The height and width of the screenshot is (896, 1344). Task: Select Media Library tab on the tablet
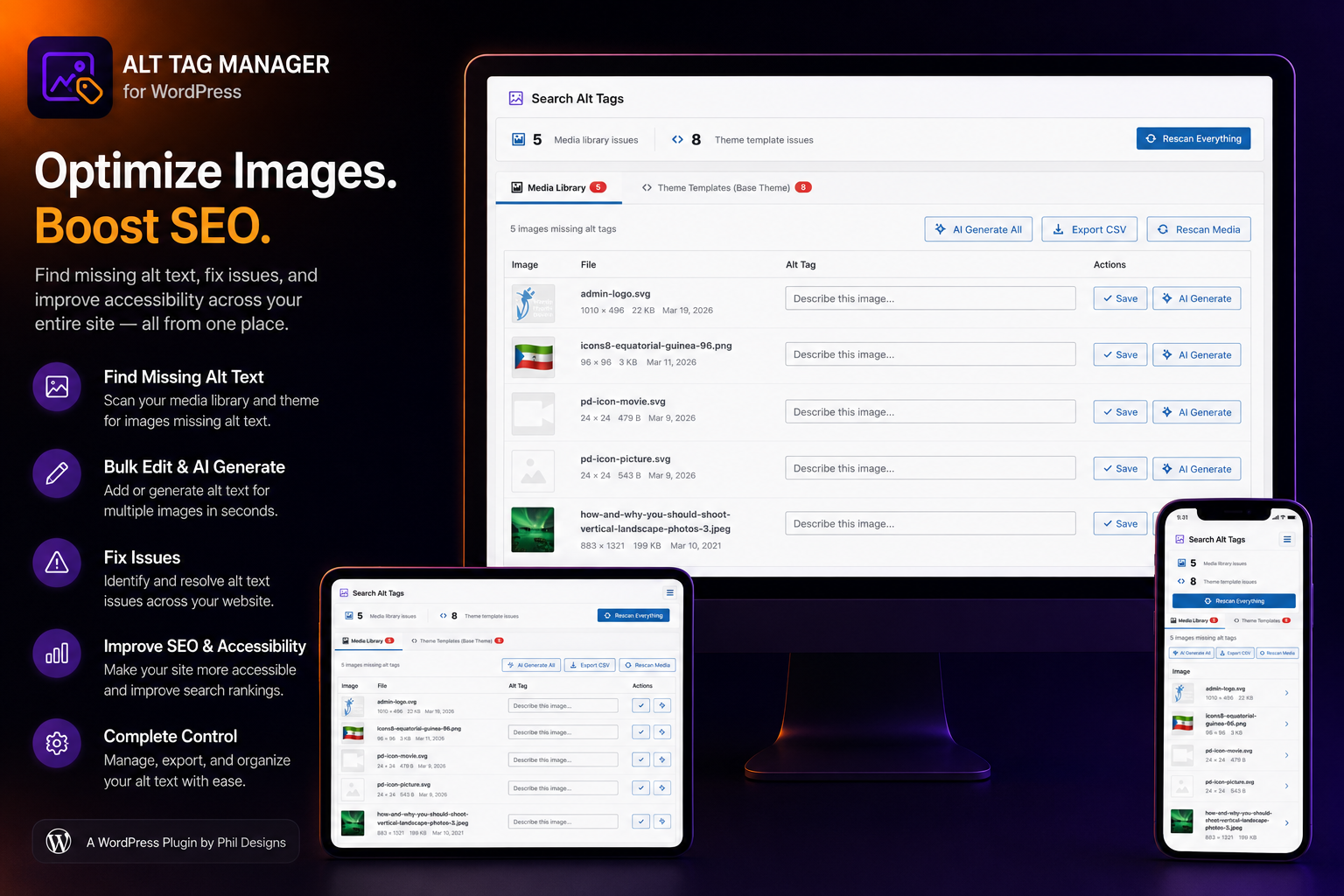click(368, 640)
